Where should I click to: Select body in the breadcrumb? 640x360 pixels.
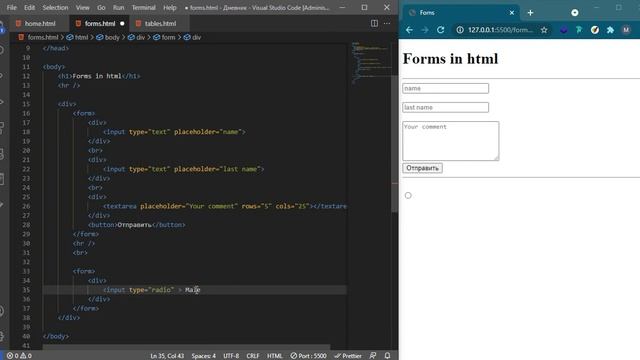[112, 37]
